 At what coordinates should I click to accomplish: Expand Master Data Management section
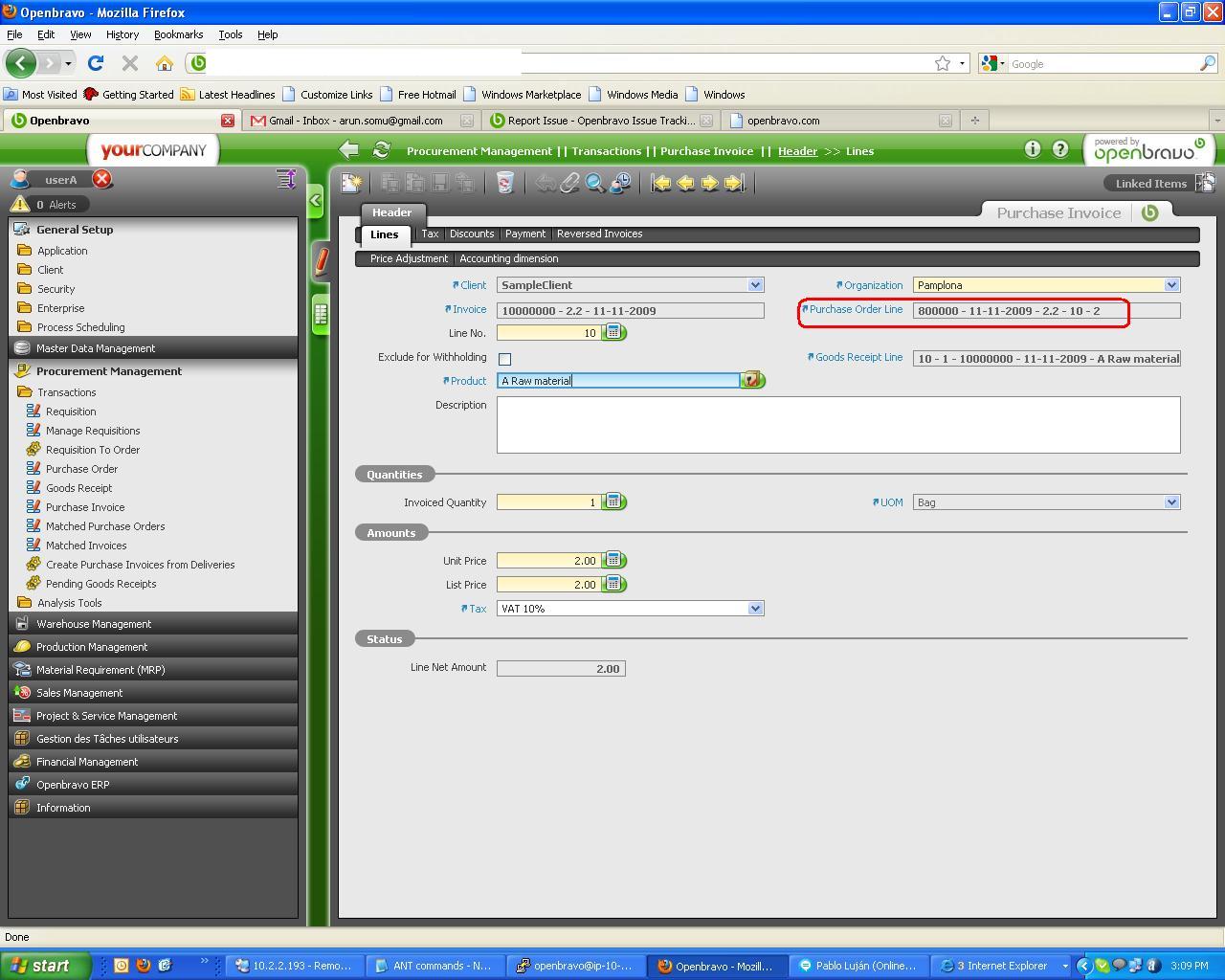(153, 348)
